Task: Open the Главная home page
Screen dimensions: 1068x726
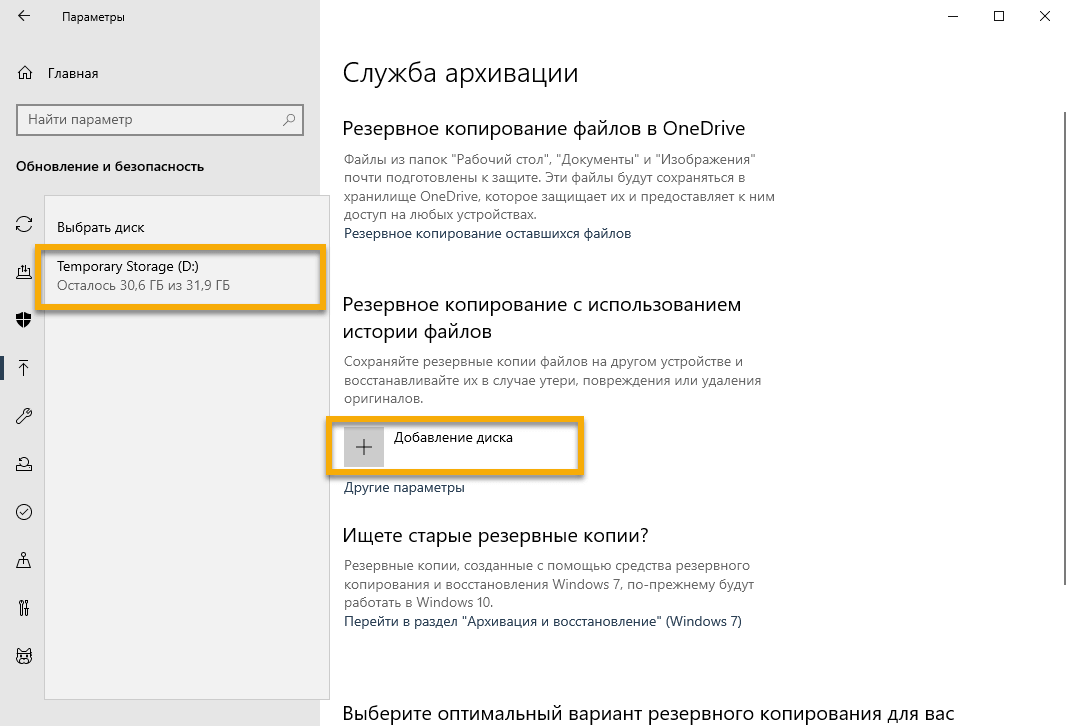Action: [58, 73]
